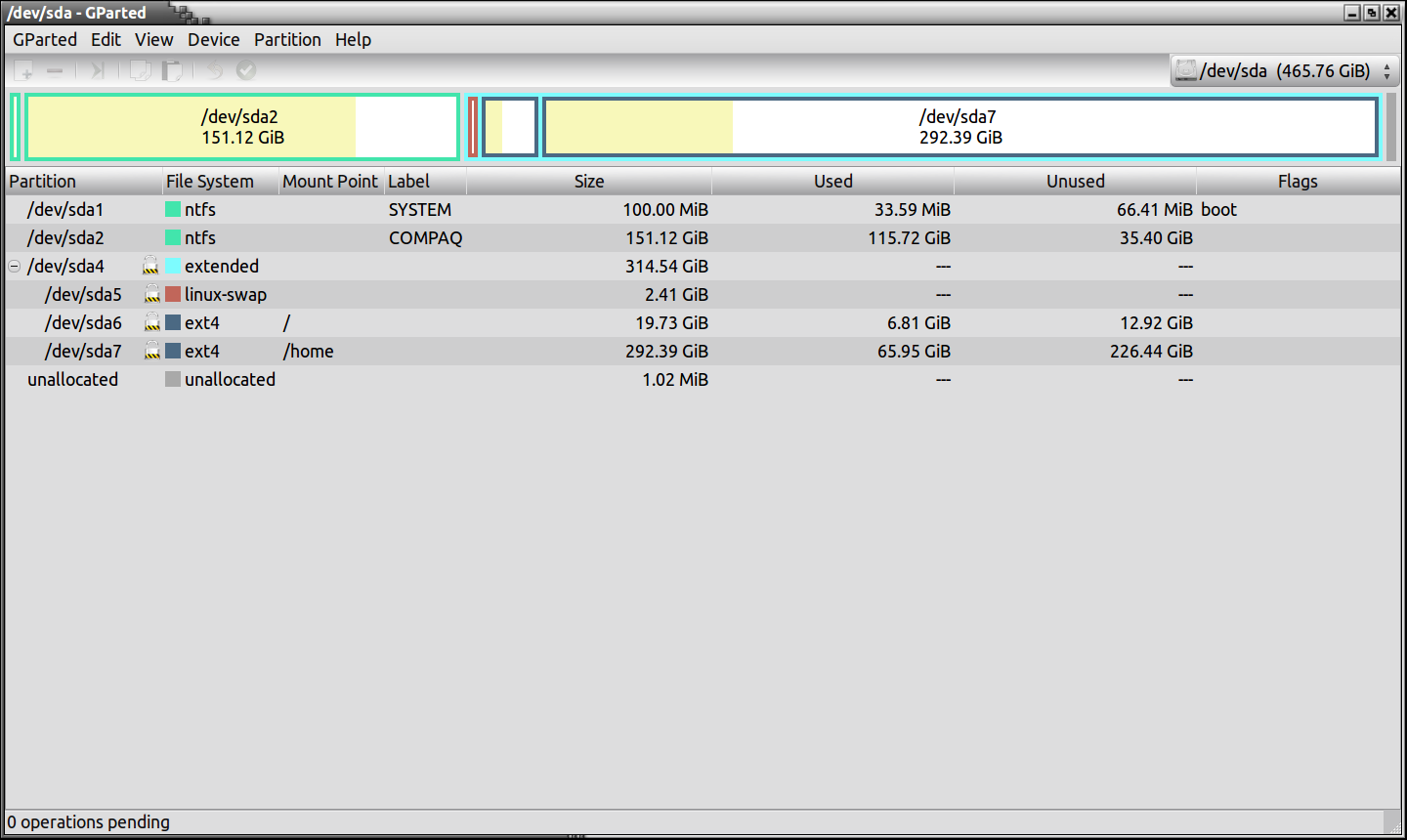Click the Undo last operation icon
1407x840 pixels.
tap(214, 70)
